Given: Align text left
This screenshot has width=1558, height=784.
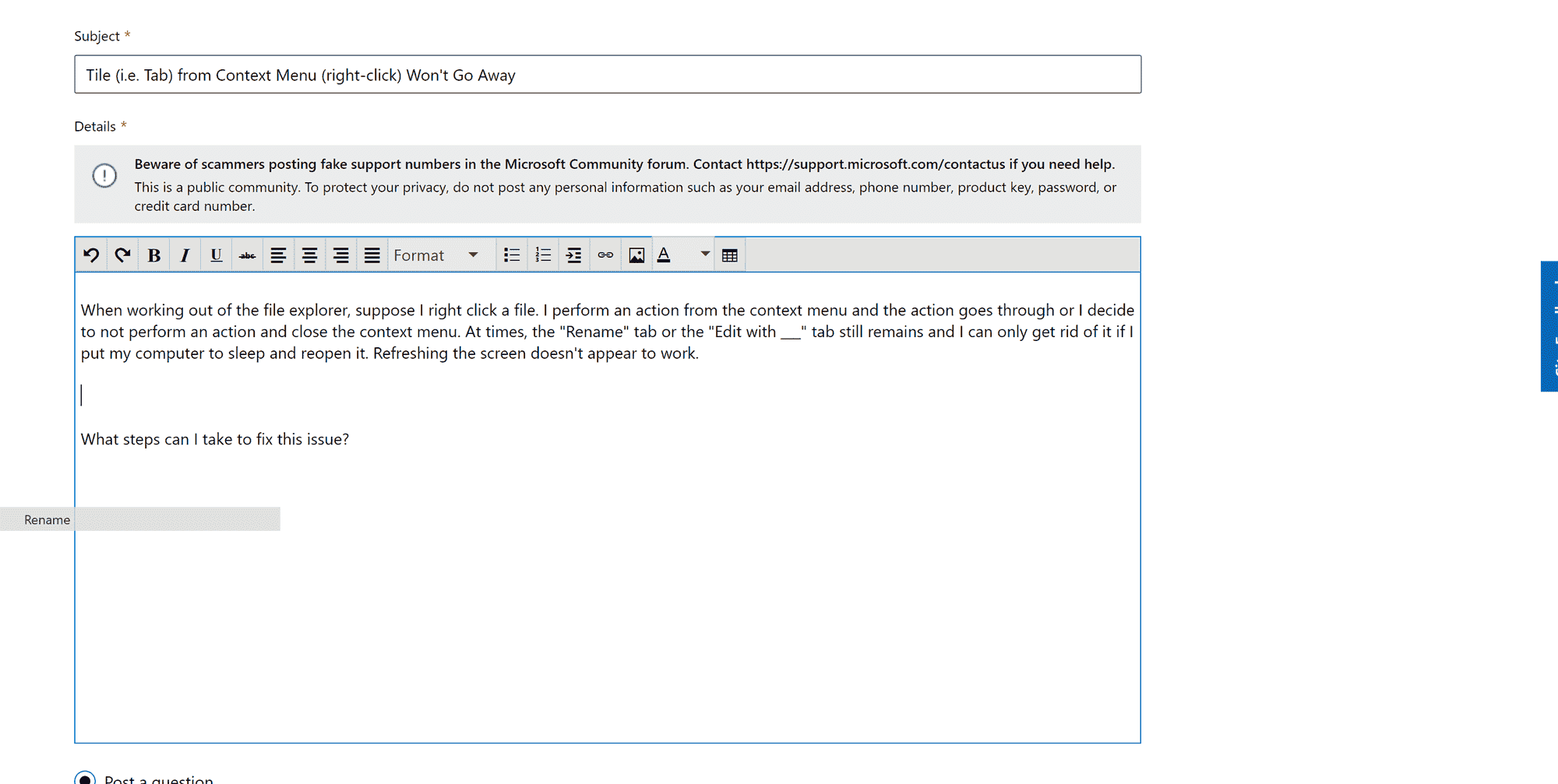Looking at the screenshot, I should 278,255.
